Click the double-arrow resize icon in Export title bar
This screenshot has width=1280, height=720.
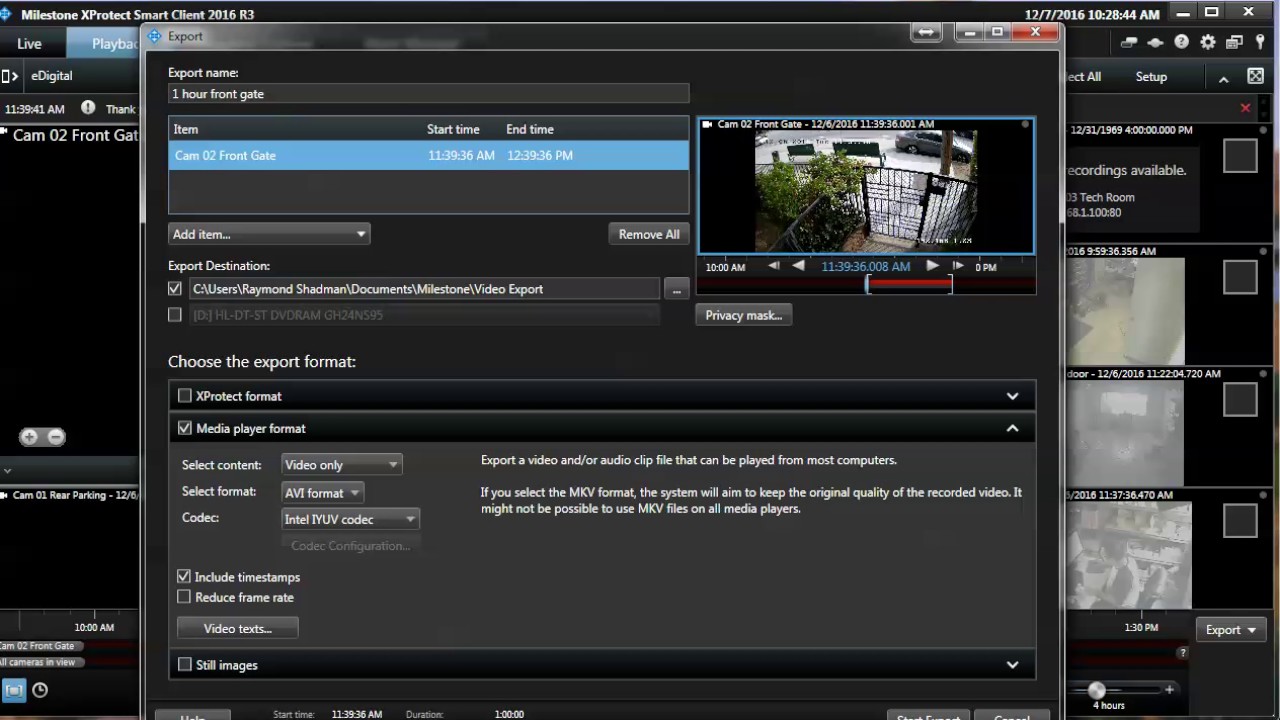(926, 33)
